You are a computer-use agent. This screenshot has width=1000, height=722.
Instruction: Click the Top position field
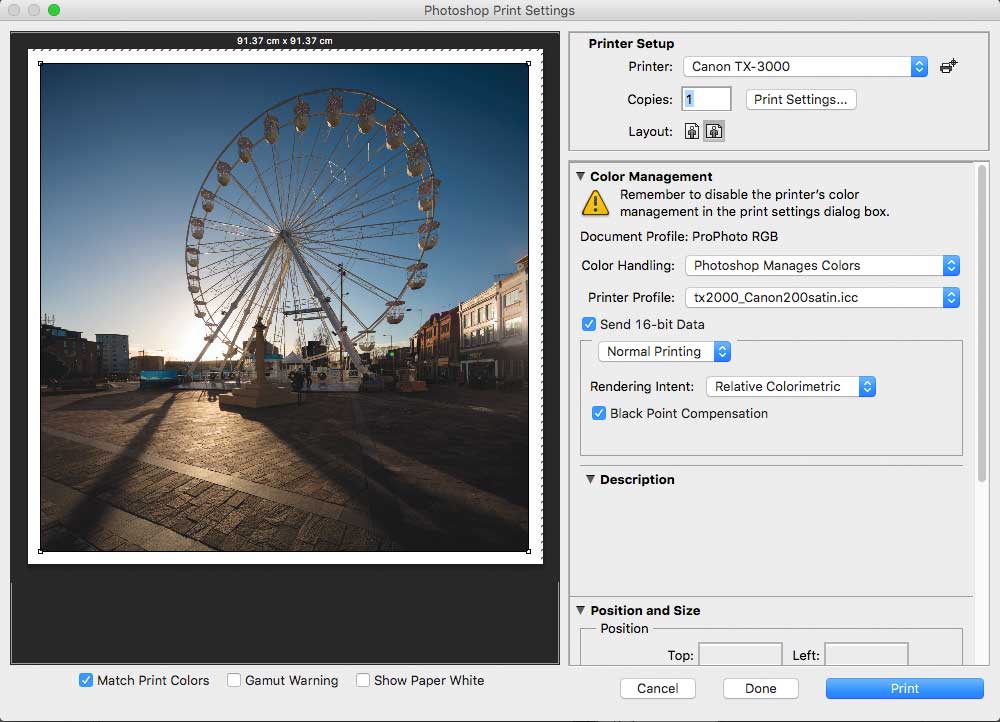coord(740,654)
